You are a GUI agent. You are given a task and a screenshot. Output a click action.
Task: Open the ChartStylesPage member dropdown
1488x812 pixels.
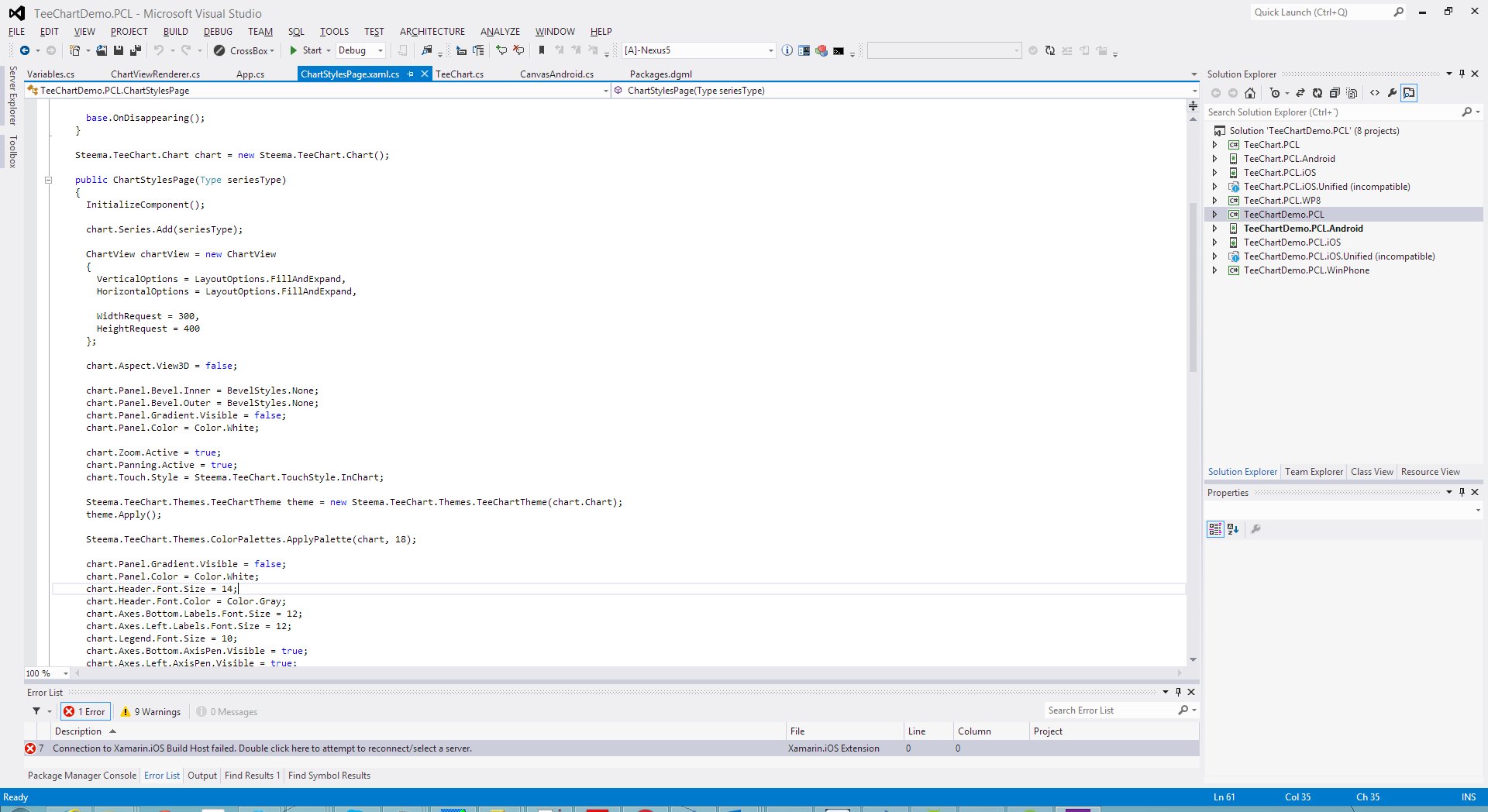click(905, 91)
